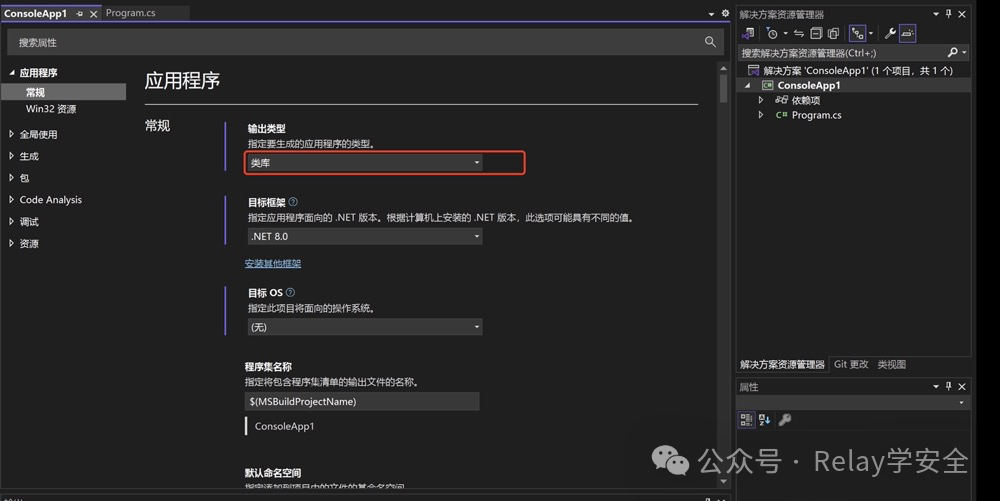
Task: Open the document tab list dropdown arrow
Action: 711,13
